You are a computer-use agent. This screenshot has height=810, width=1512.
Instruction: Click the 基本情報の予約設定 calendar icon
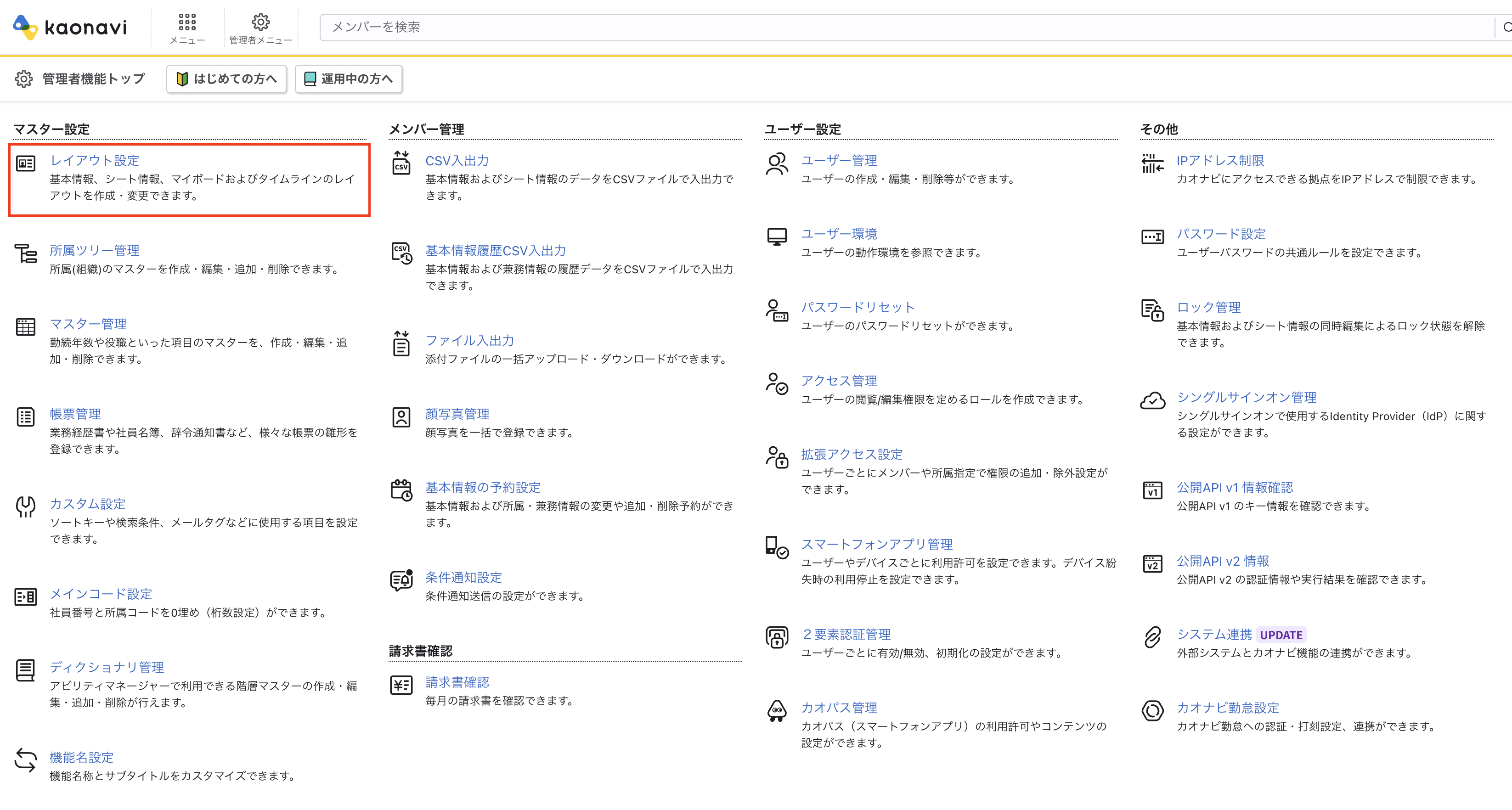coord(401,490)
